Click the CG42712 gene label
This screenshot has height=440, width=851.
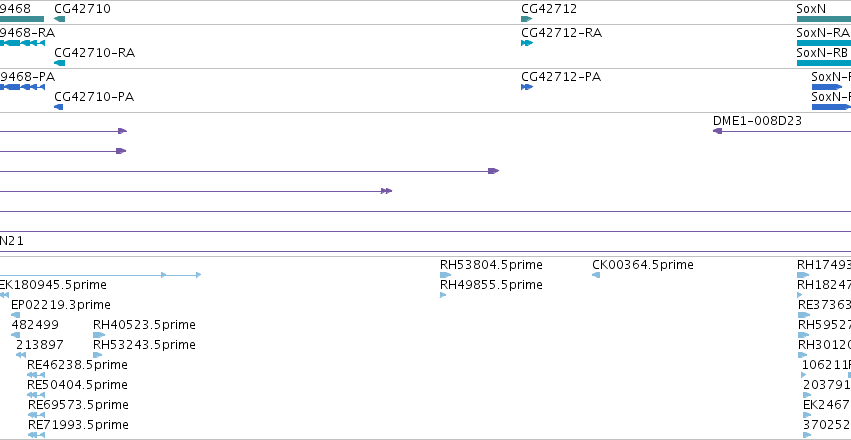pos(549,9)
